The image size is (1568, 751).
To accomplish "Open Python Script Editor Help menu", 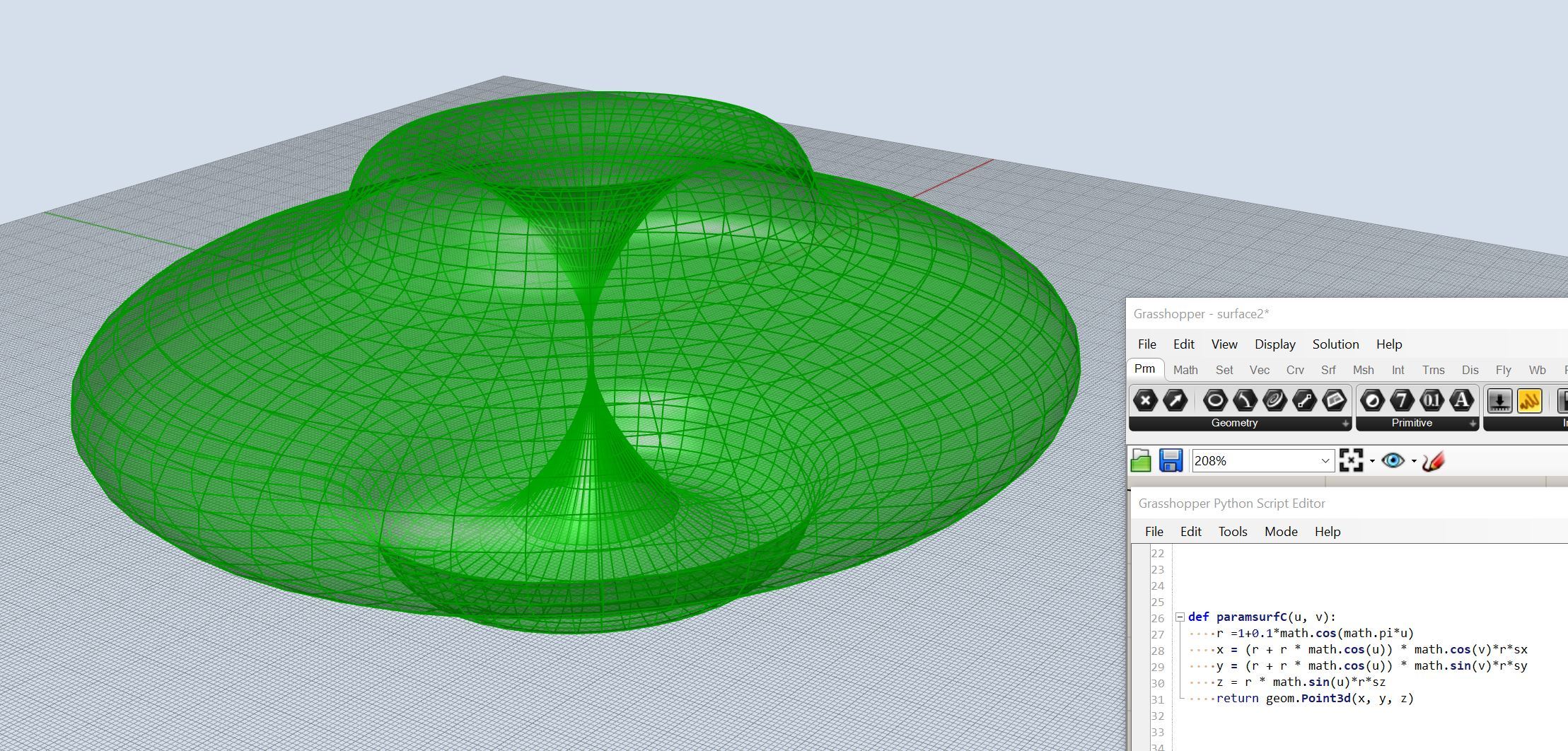I will tap(1328, 532).
